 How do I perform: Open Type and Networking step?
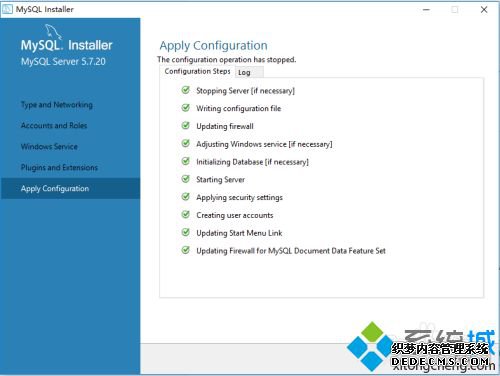[57, 105]
